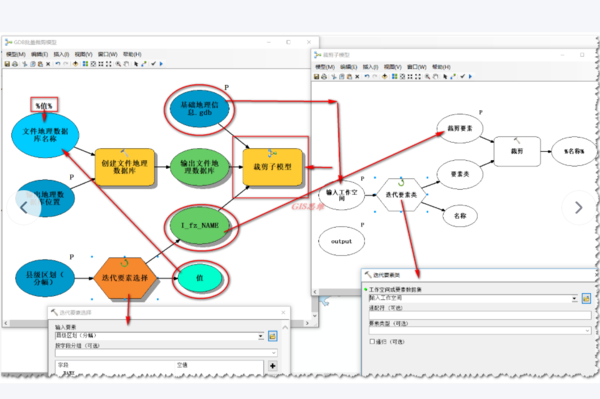
Task: Open the 输入要素 dropdown list
Action: pyautogui.click(x=261, y=336)
